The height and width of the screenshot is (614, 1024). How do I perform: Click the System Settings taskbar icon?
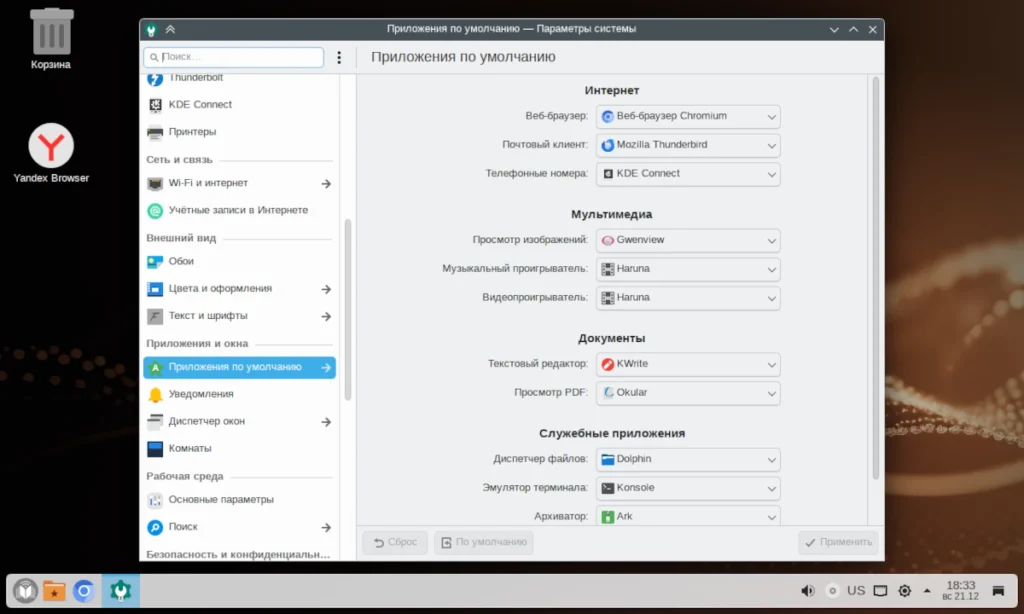[120, 591]
